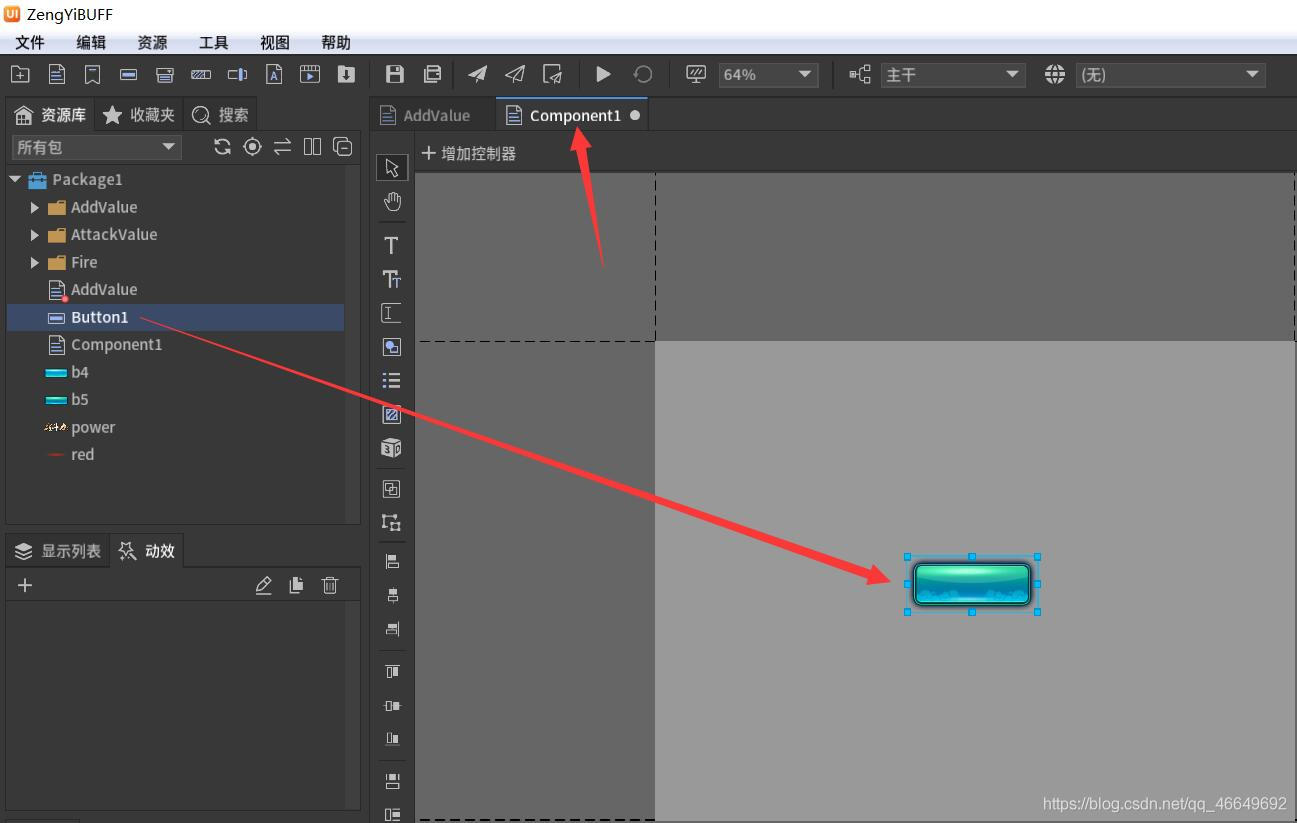Open the 主干 branch dropdown

(953, 75)
